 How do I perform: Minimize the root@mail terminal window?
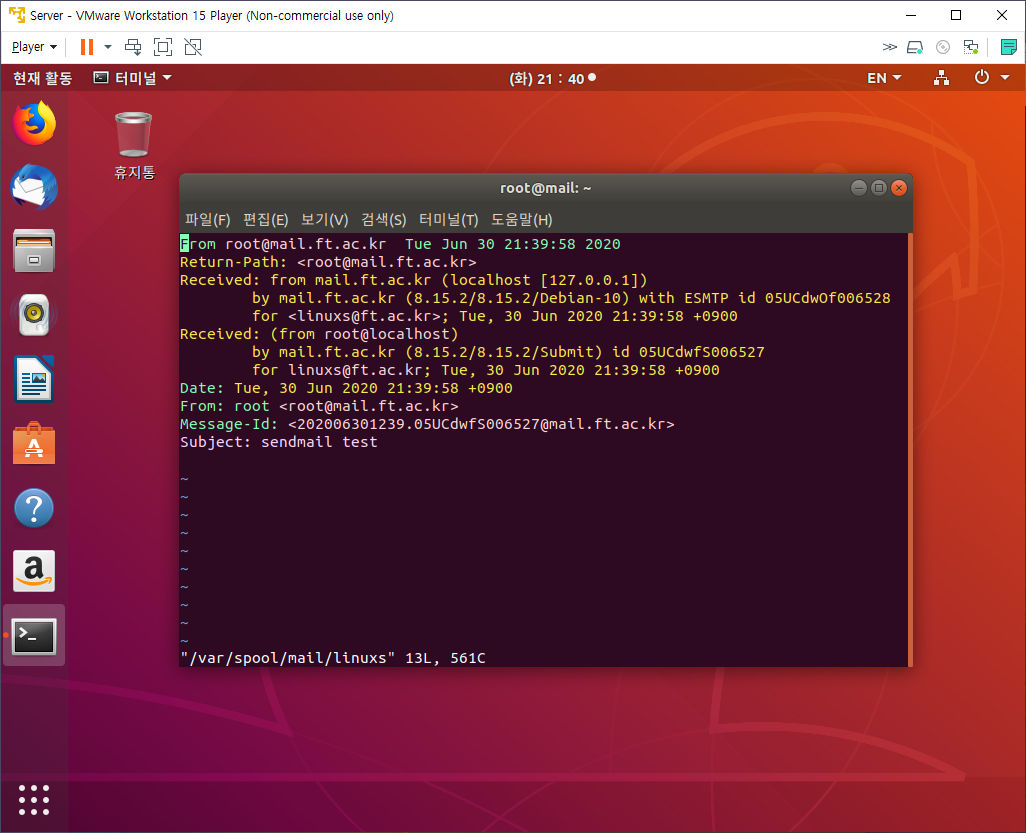[858, 188]
